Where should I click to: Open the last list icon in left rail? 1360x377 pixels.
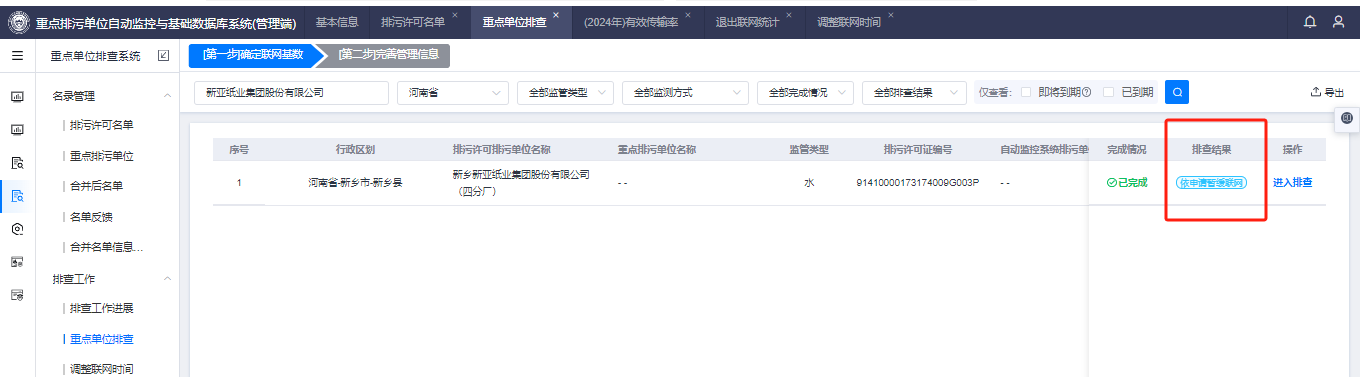(17, 295)
